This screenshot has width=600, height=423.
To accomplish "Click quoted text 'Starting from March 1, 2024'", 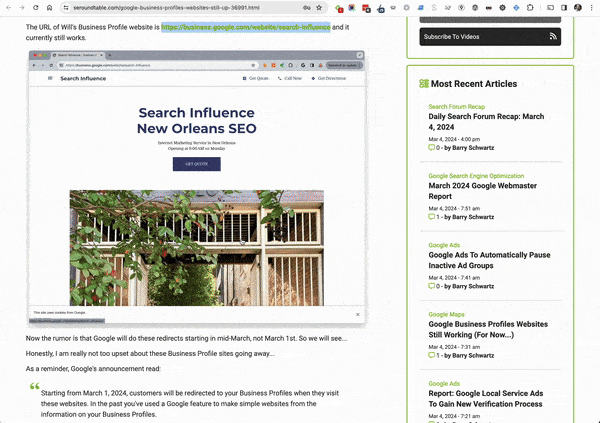I will tap(190, 404).
